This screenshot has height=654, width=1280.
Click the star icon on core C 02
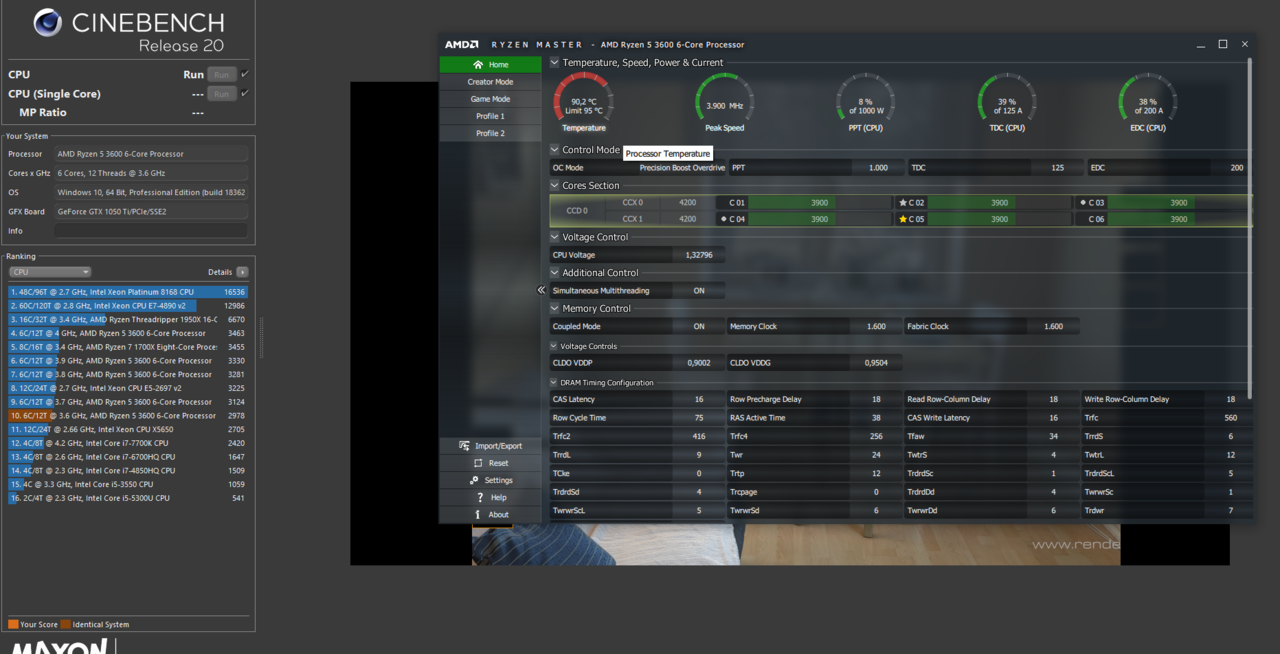pos(903,203)
